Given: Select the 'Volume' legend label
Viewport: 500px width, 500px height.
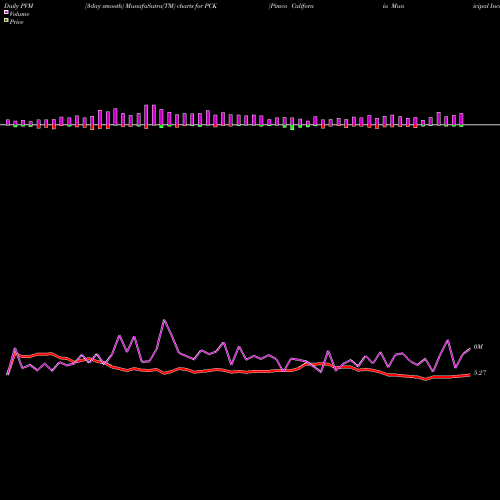Looking at the screenshot, I should point(19,14).
